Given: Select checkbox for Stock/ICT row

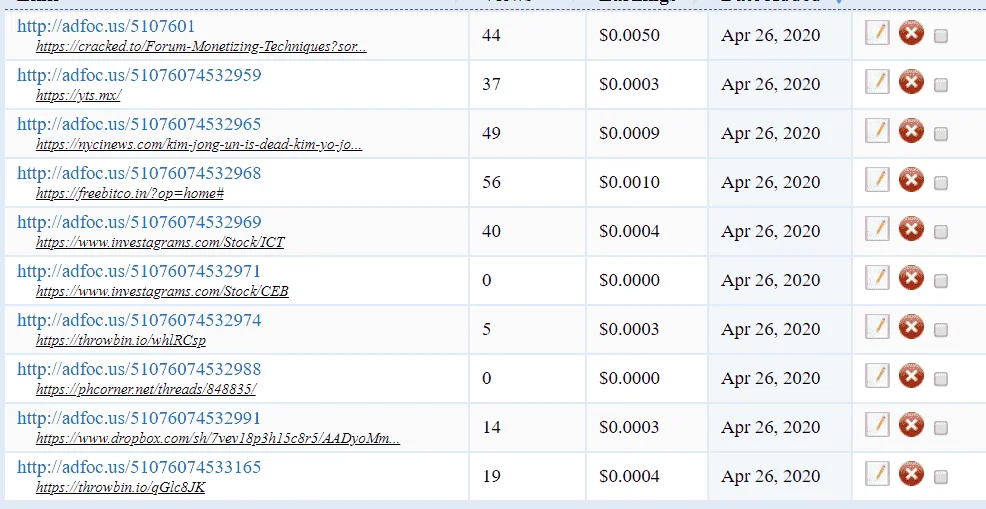Looking at the screenshot, I should pyautogui.click(x=941, y=233).
